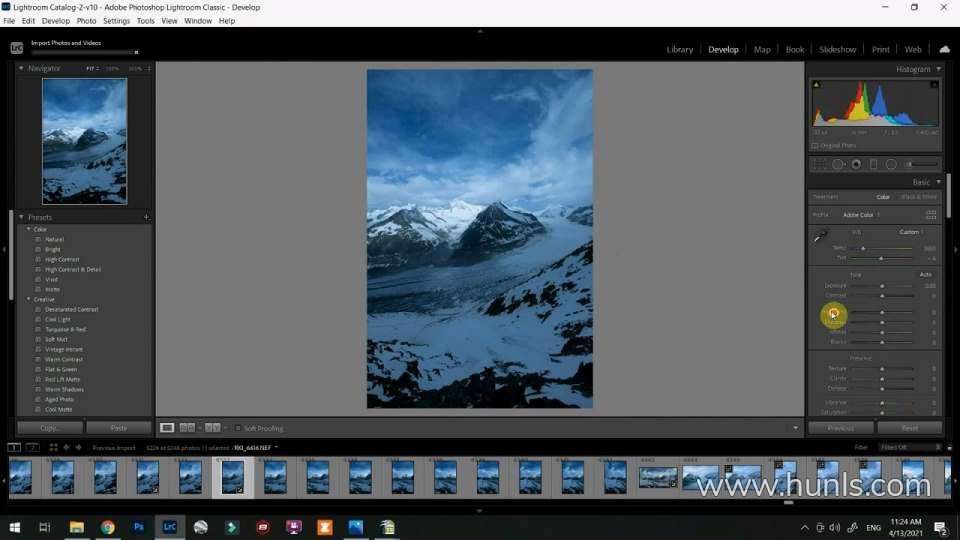The image size is (960, 540).
Task: Click the Previous button
Action: pos(841,428)
